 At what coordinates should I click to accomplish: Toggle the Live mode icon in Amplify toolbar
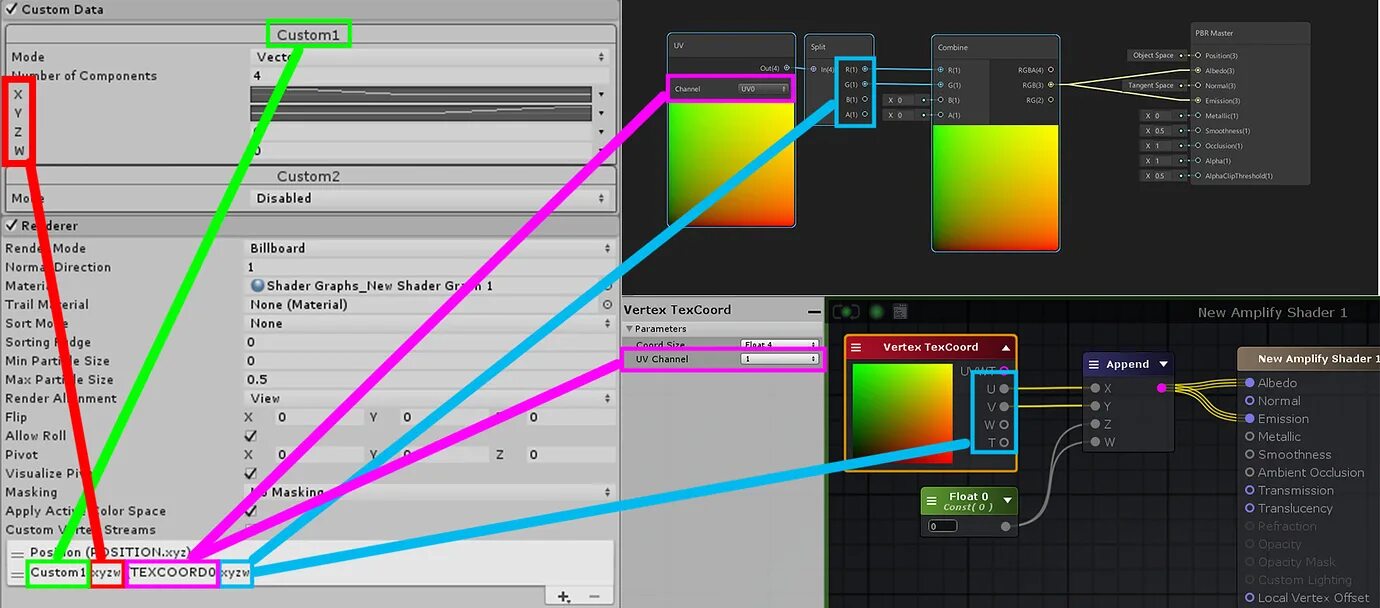coord(846,312)
